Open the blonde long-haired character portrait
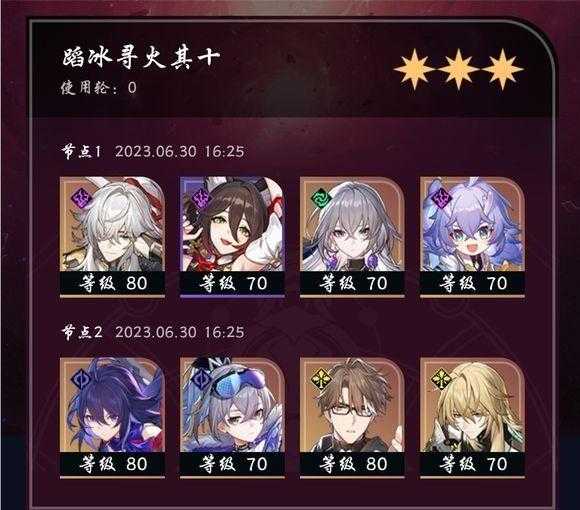580x510 pixels. click(472, 418)
